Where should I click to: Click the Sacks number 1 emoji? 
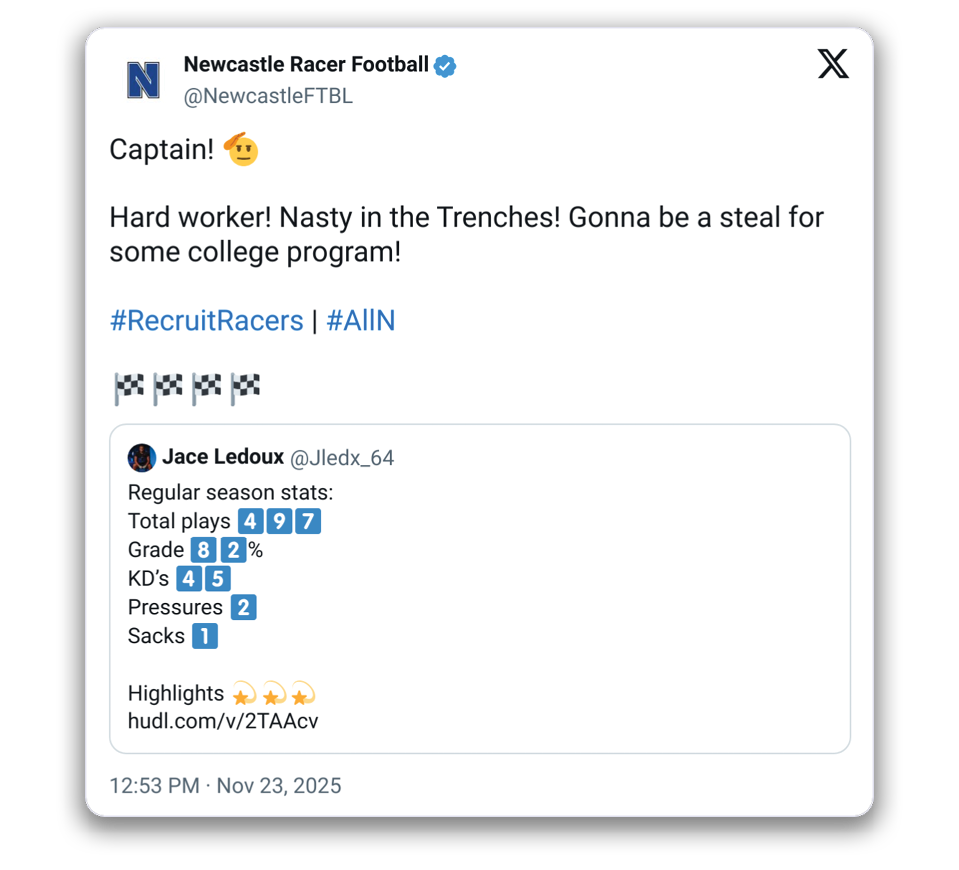click(x=204, y=636)
